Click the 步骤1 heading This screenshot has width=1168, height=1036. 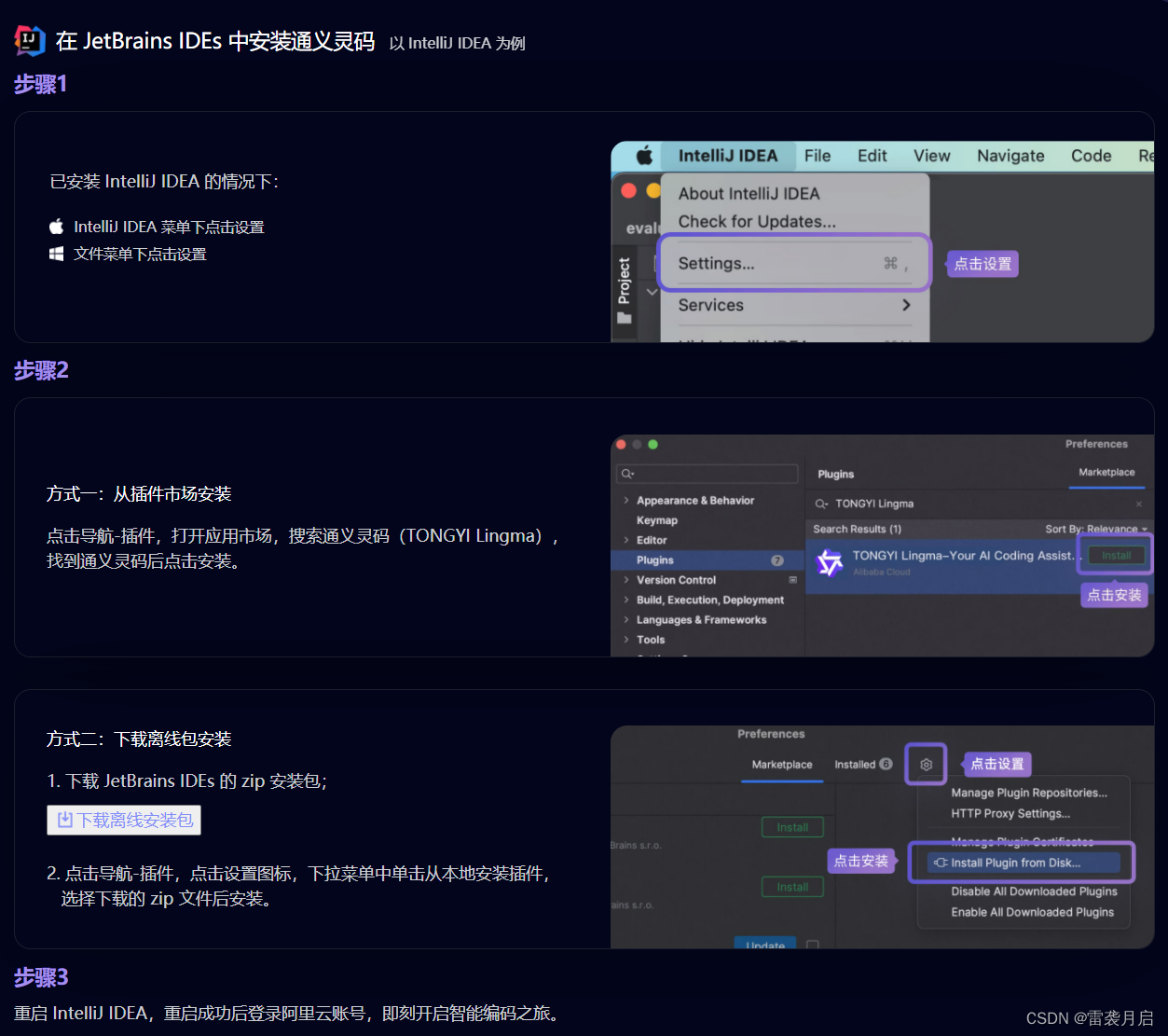pyautogui.click(x=40, y=85)
